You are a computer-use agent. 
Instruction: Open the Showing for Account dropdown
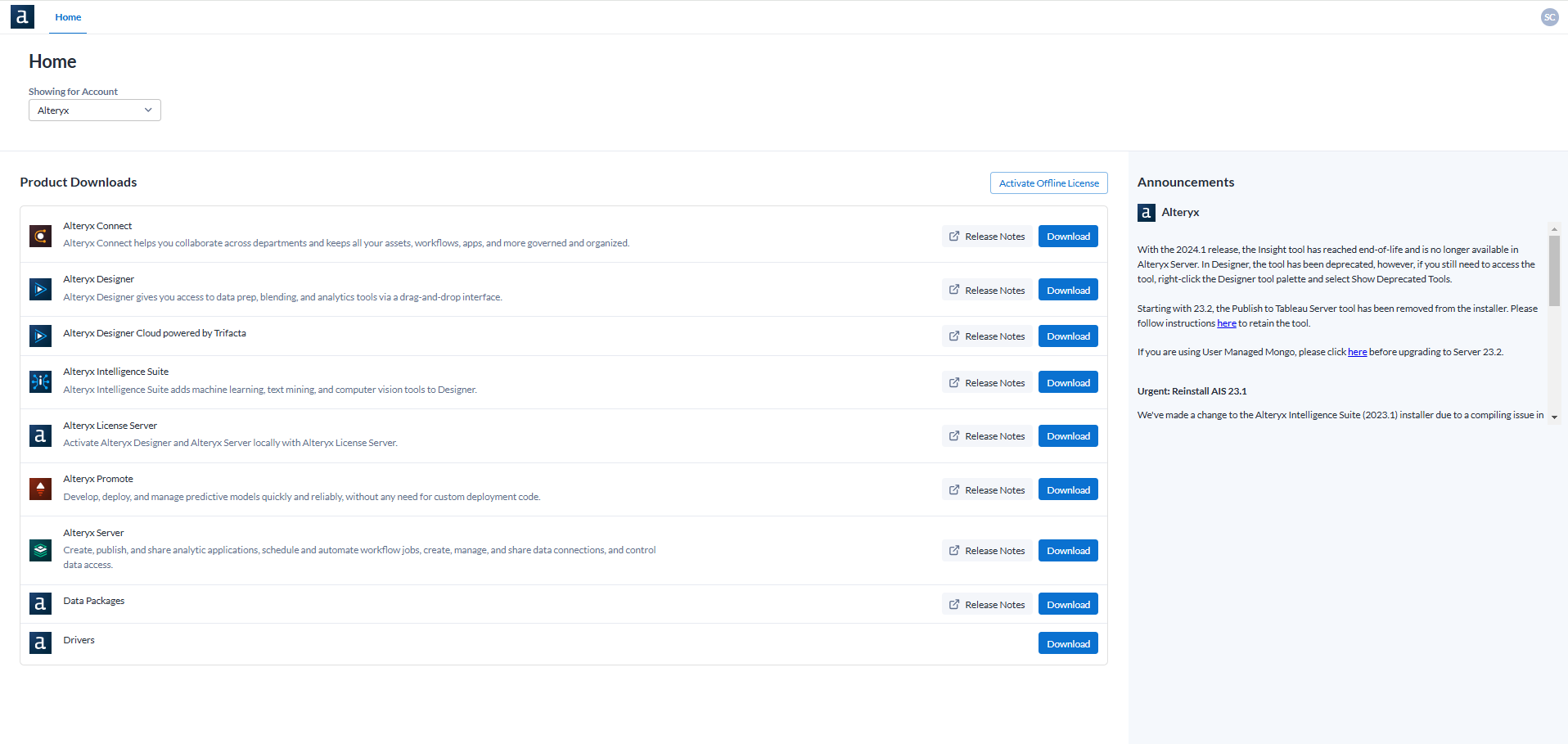click(x=94, y=110)
